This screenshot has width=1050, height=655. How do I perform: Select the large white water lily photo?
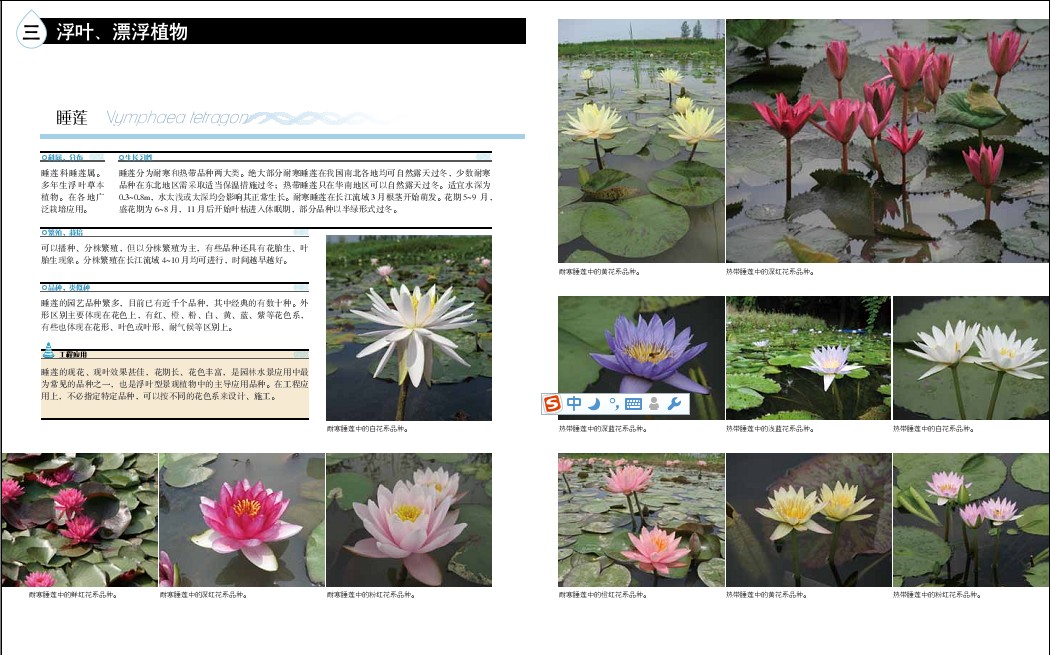click(x=408, y=328)
